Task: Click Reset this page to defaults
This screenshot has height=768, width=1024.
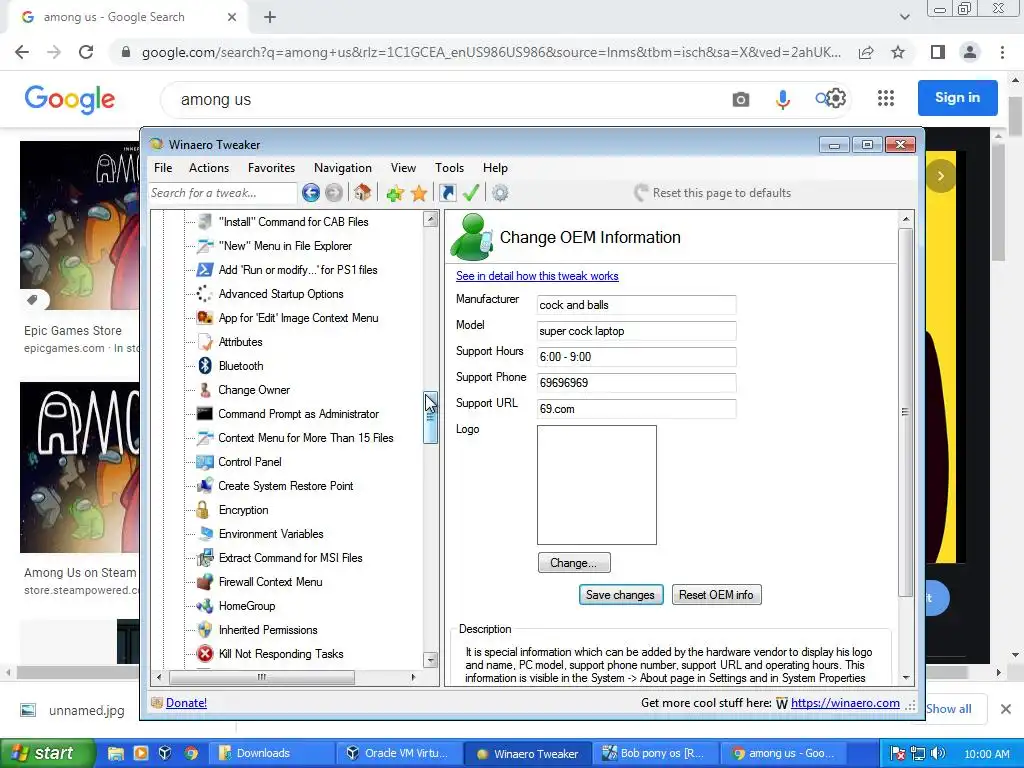Action: [x=712, y=193]
